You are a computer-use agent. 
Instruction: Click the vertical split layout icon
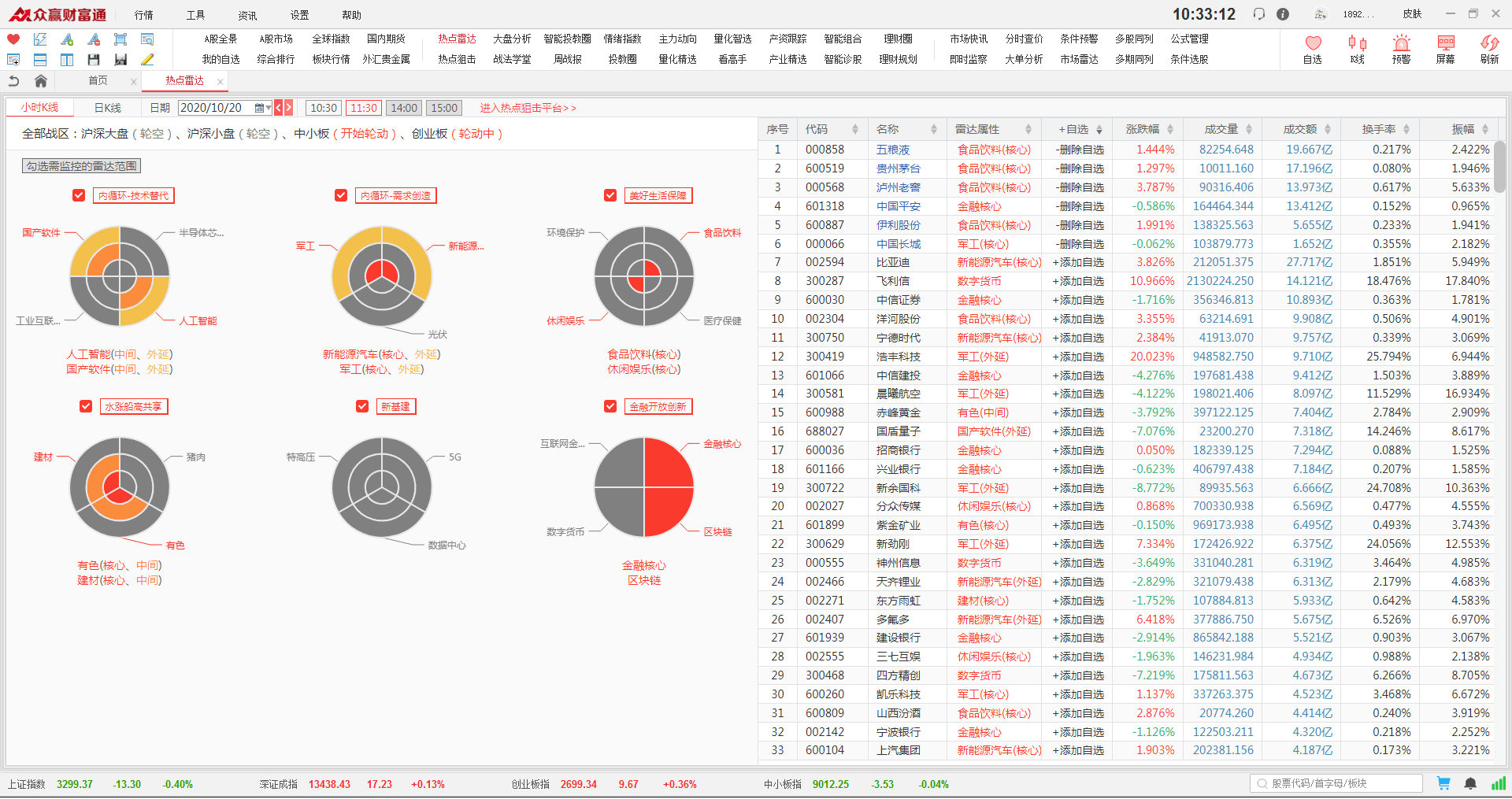click(x=67, y=60)
